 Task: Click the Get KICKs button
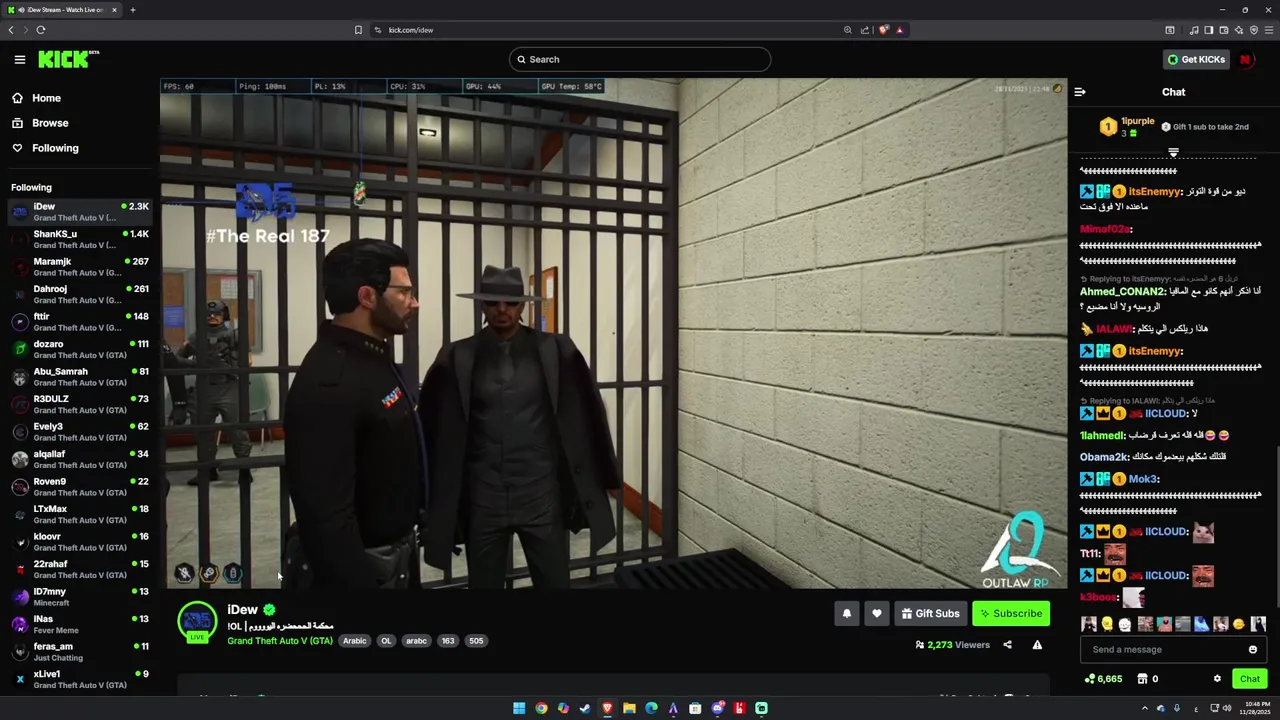1196,59
